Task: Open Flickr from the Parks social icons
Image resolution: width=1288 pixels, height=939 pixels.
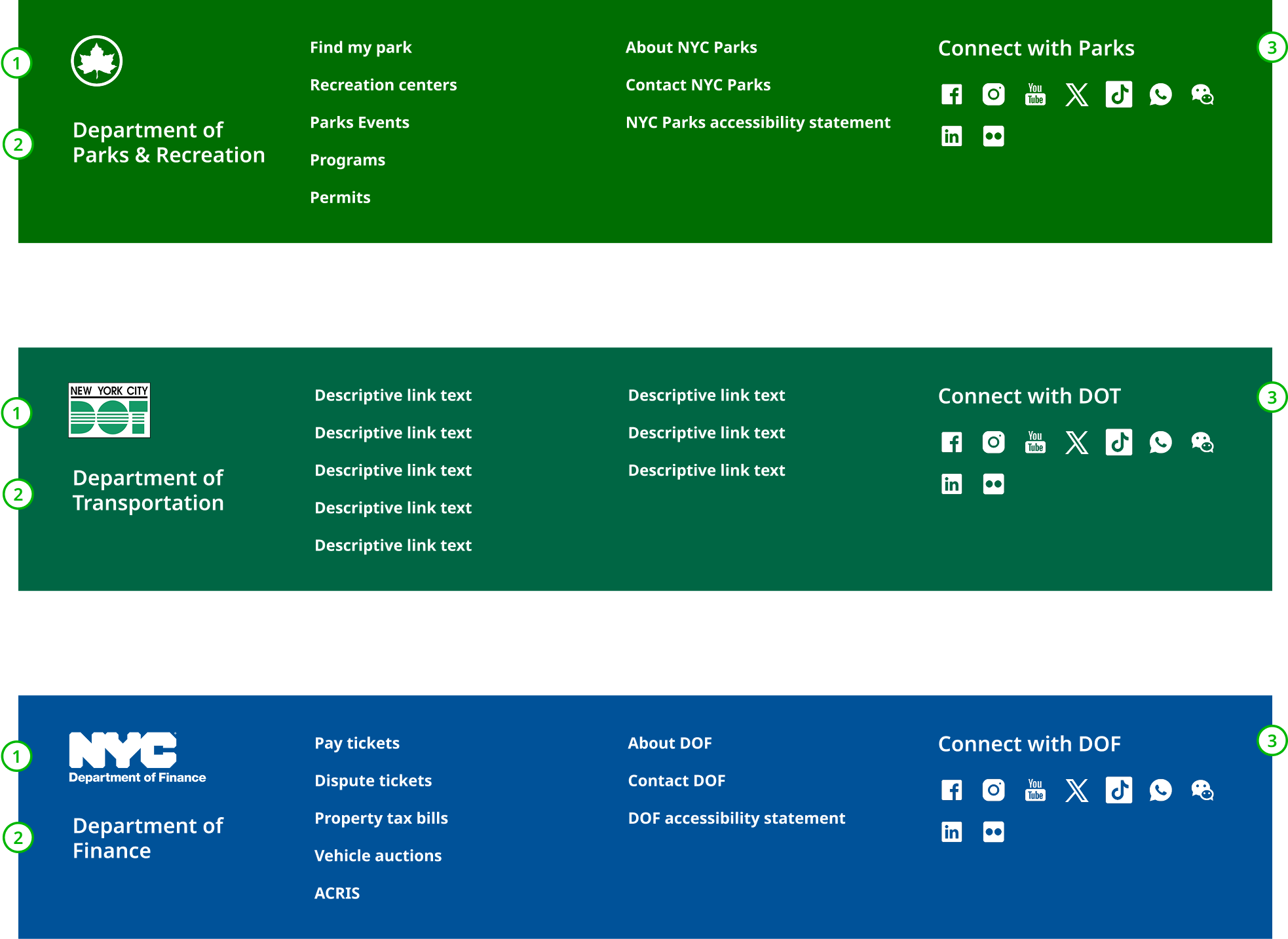Action: pyautogui.click(x=993, y=136)
